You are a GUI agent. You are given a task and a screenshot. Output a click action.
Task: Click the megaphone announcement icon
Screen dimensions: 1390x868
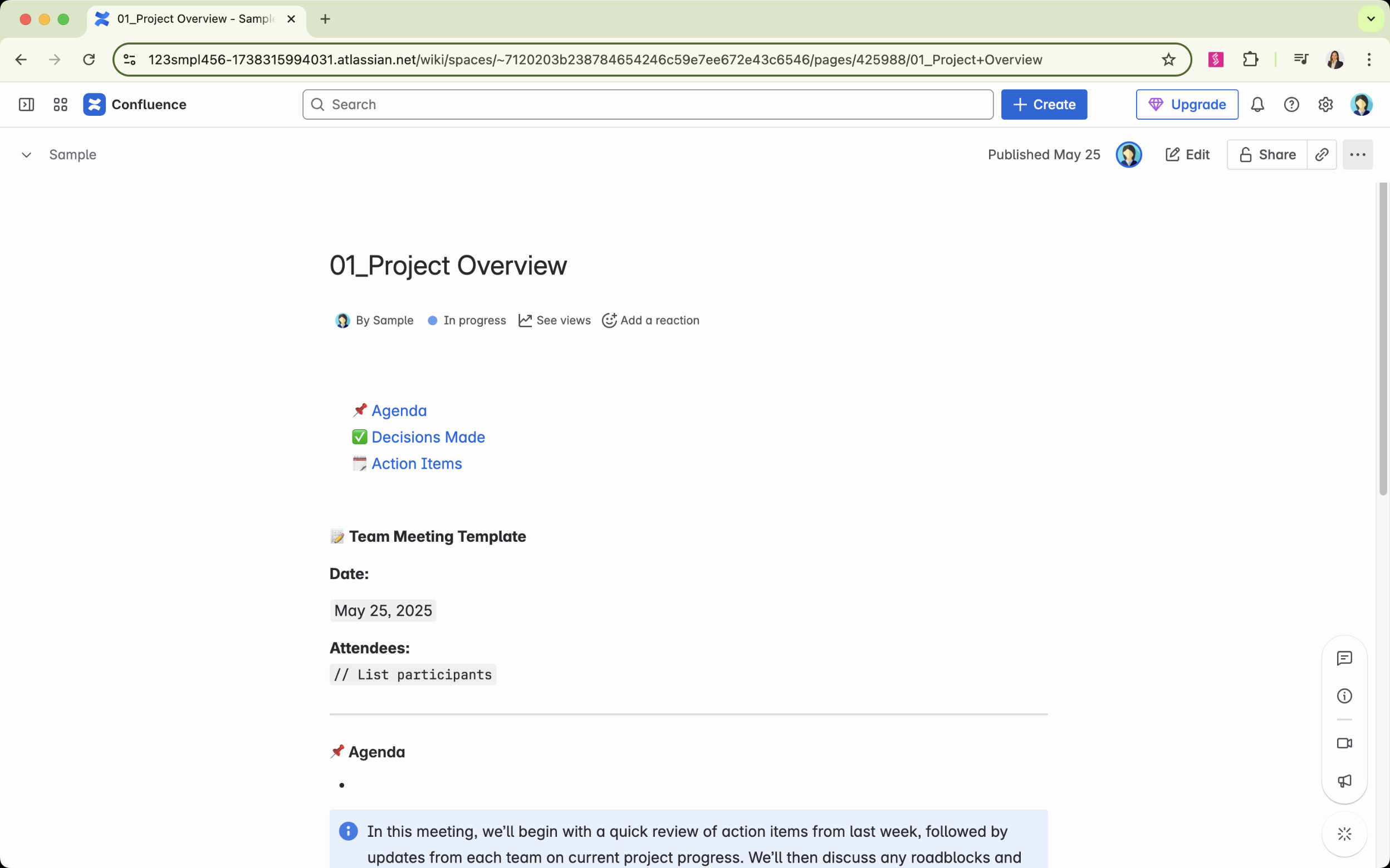(x=1344, y=781)
